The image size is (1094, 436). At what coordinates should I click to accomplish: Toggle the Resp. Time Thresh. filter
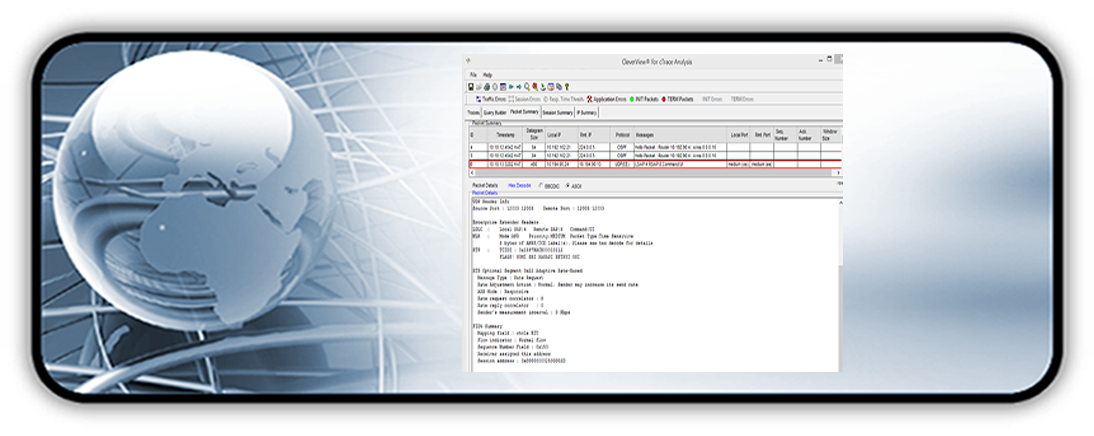564,99
